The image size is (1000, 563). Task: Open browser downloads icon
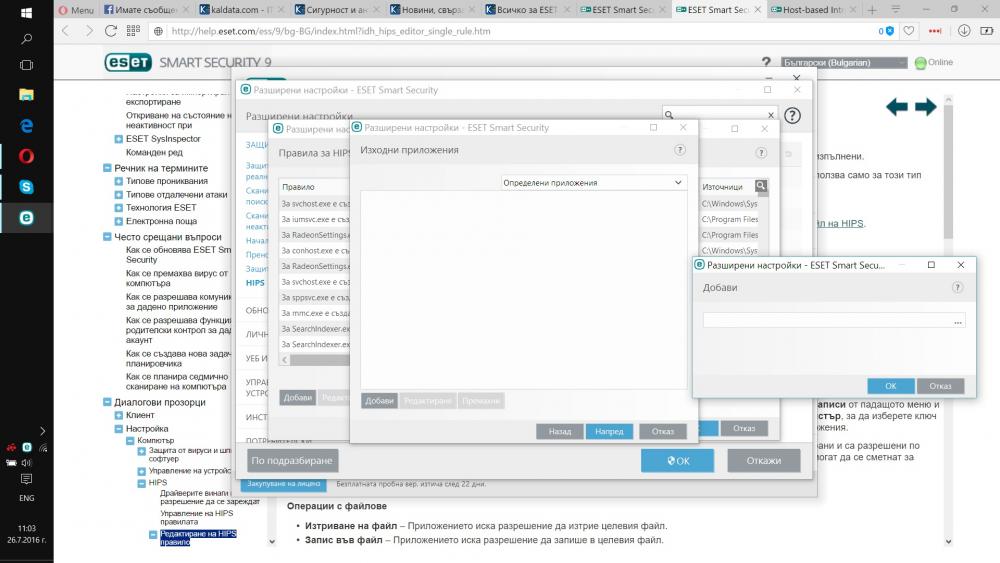click(964, 31)
